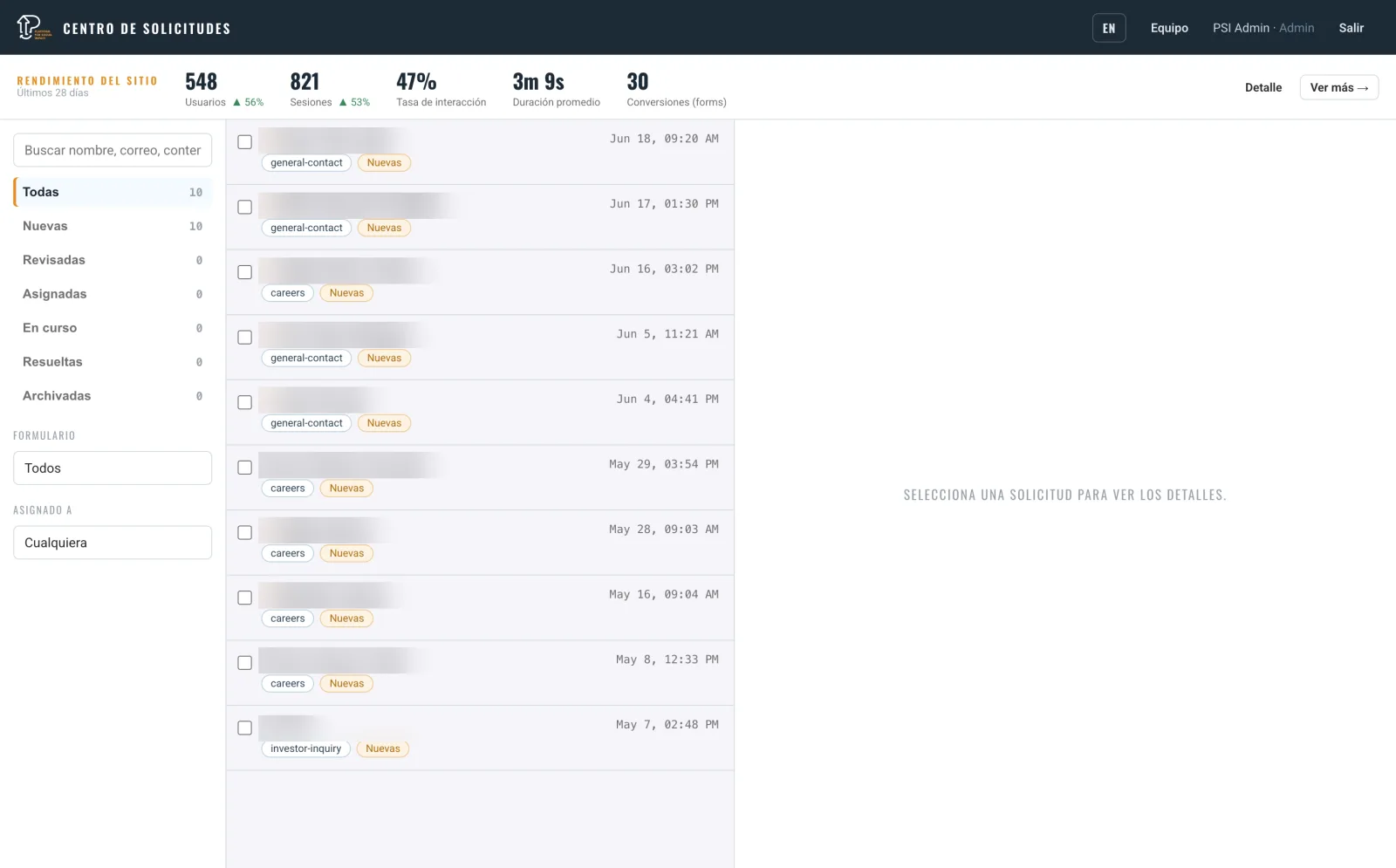Click general-contact tag on Jun 4 row
The height and width of the screenshot is (868, 1396).
click(306, 423)
